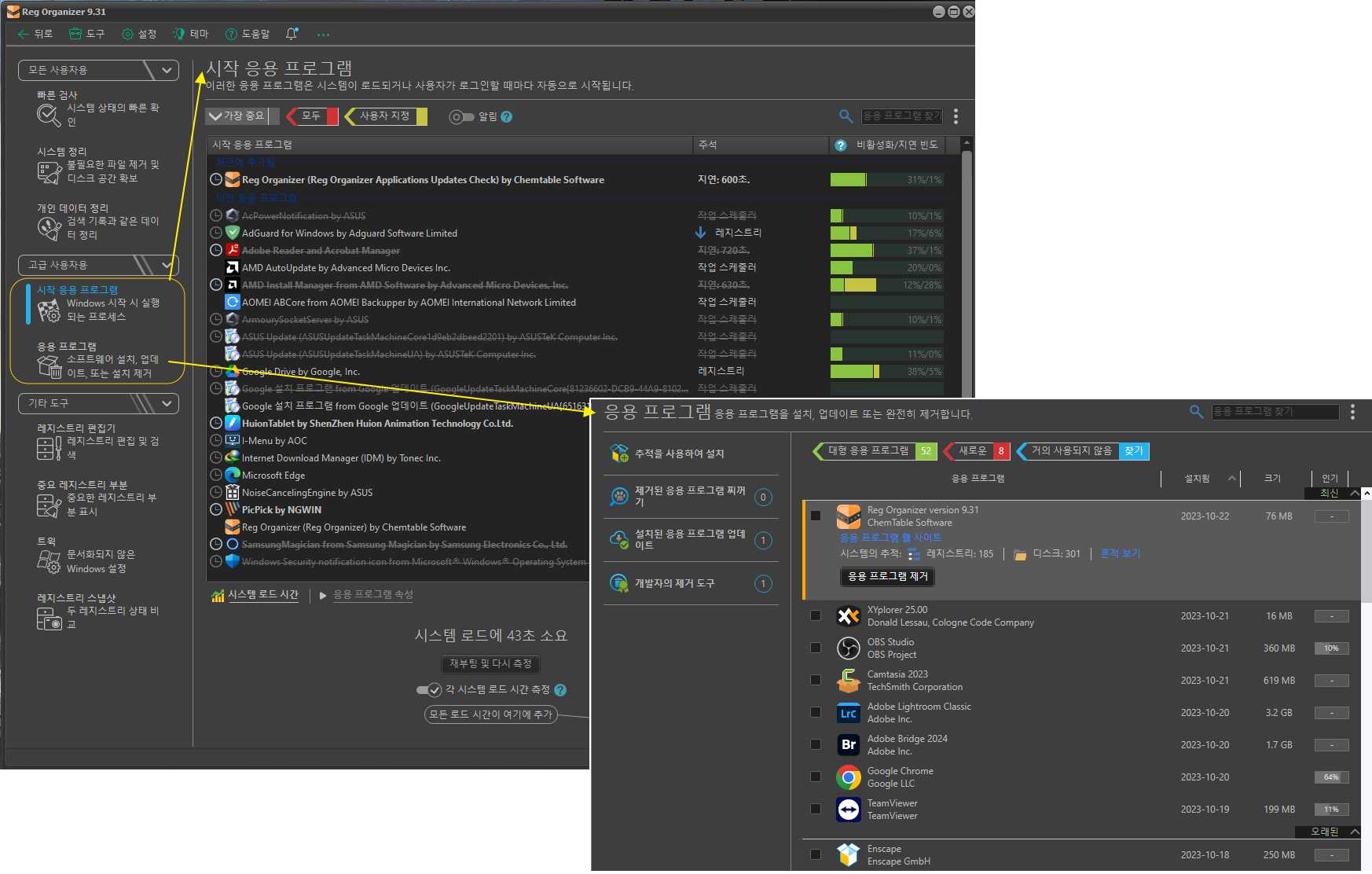This screenshot has height=874, width=1372.
Task: Open the 도움말 help menu
Action: click(x=248, y=34)
